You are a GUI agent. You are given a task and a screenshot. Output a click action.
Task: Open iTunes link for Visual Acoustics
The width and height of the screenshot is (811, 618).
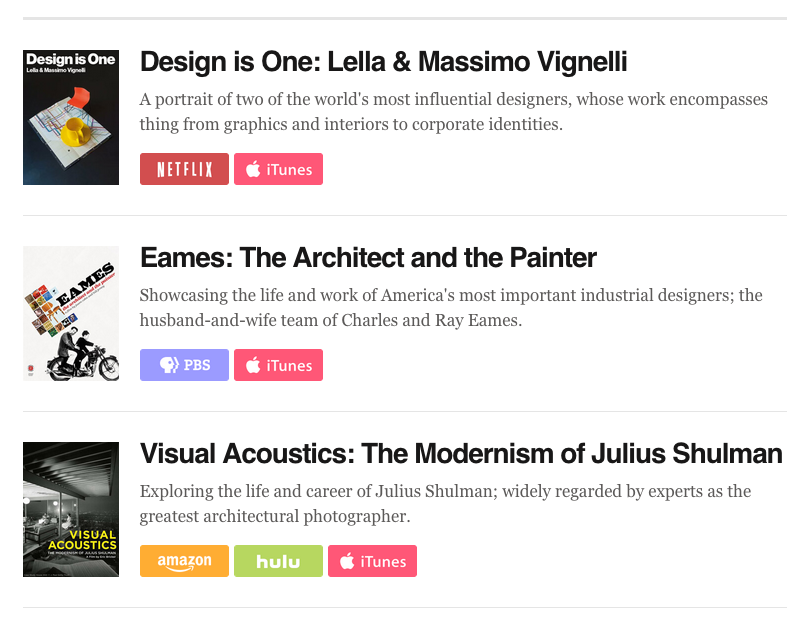(372, 561)
